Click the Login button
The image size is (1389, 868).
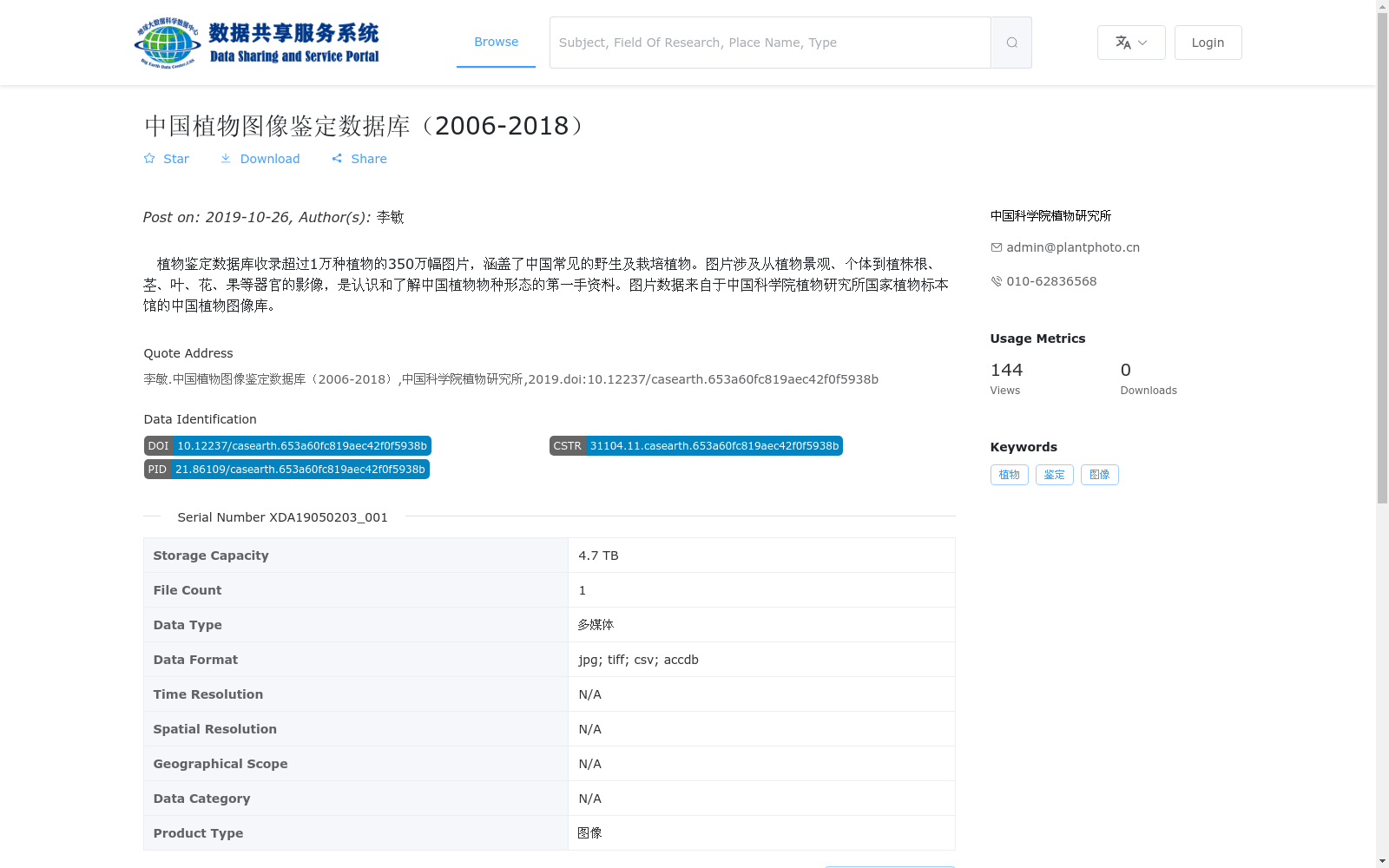point(1208,42)
